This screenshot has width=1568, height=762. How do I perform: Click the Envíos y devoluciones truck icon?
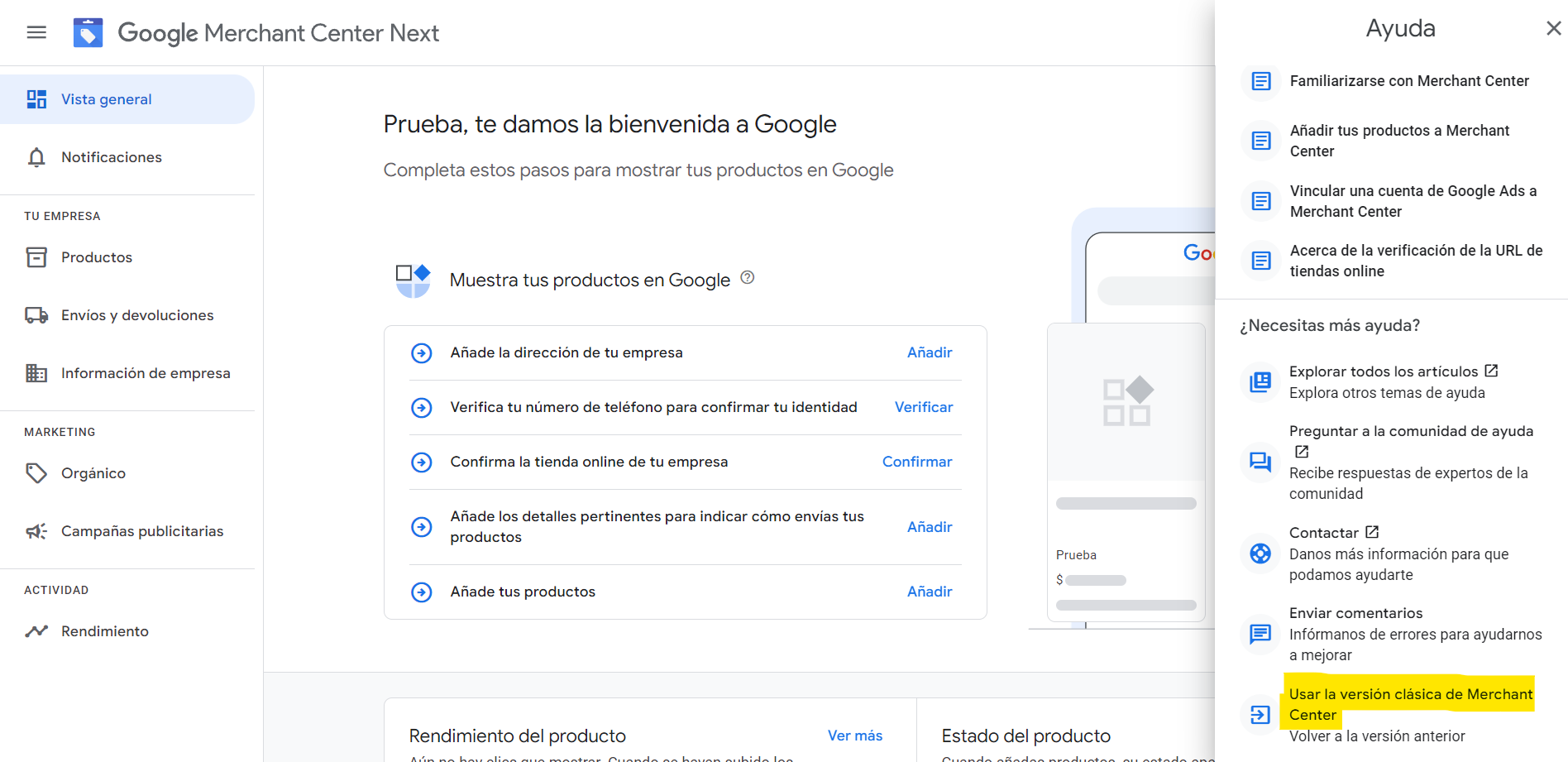[36, 315]
